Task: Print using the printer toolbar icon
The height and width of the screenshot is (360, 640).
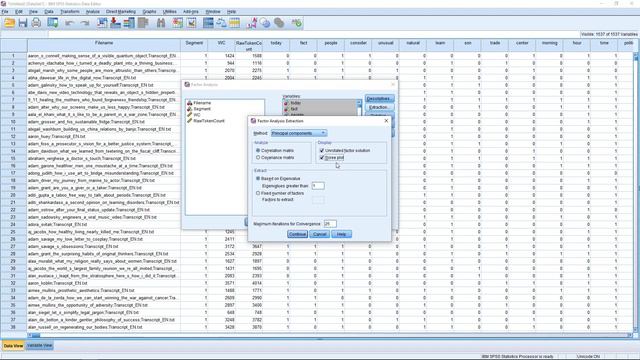Action: [36, 23]
